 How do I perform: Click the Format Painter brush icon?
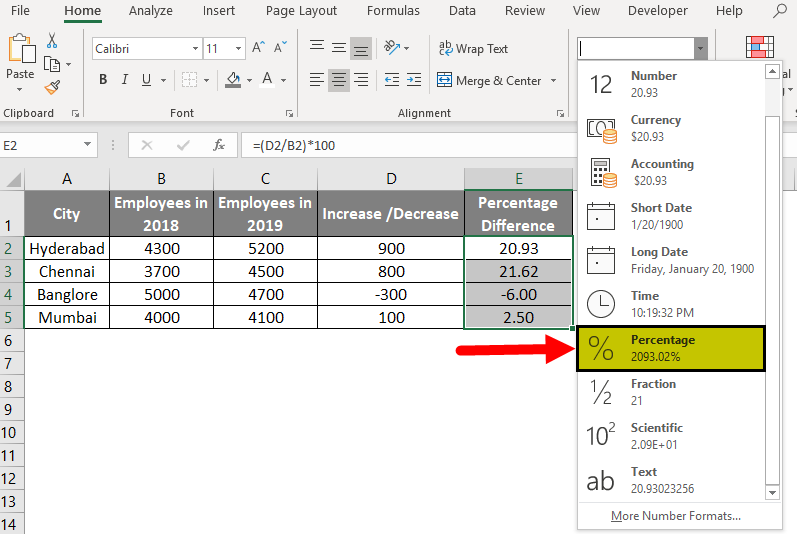tap(52, 87)
